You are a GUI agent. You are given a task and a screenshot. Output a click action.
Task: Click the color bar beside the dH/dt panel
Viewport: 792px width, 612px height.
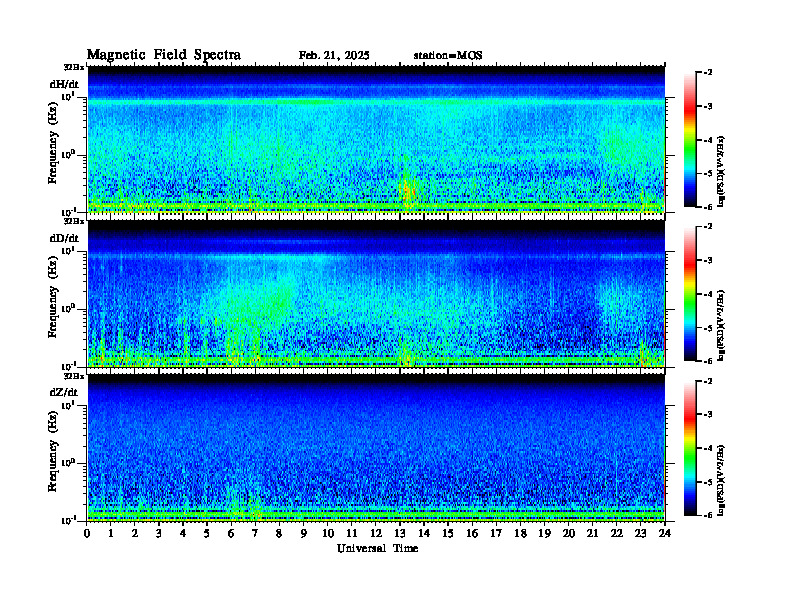689,140
